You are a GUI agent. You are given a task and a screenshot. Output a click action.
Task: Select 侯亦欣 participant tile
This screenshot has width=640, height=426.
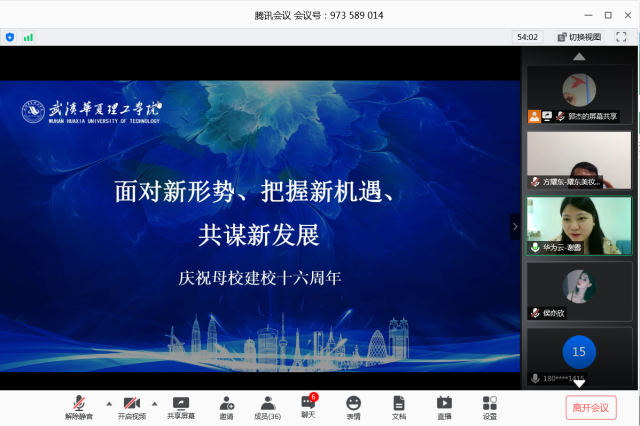(579, 291)
